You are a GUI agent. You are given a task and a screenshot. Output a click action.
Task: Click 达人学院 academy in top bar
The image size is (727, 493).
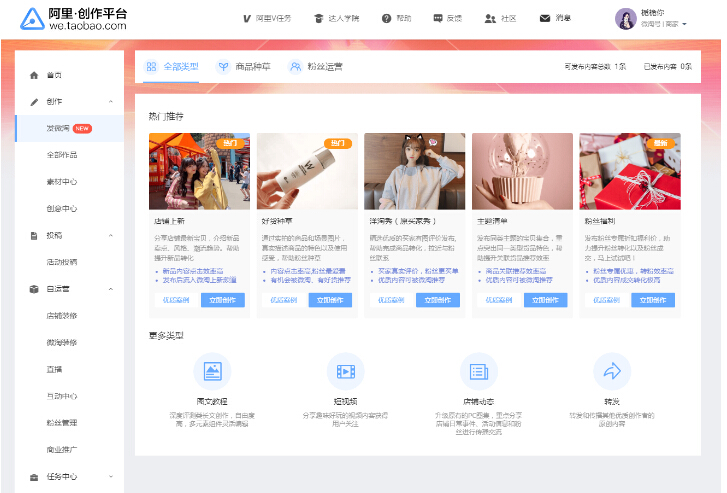pyautogui.click(x=335, y=18)
